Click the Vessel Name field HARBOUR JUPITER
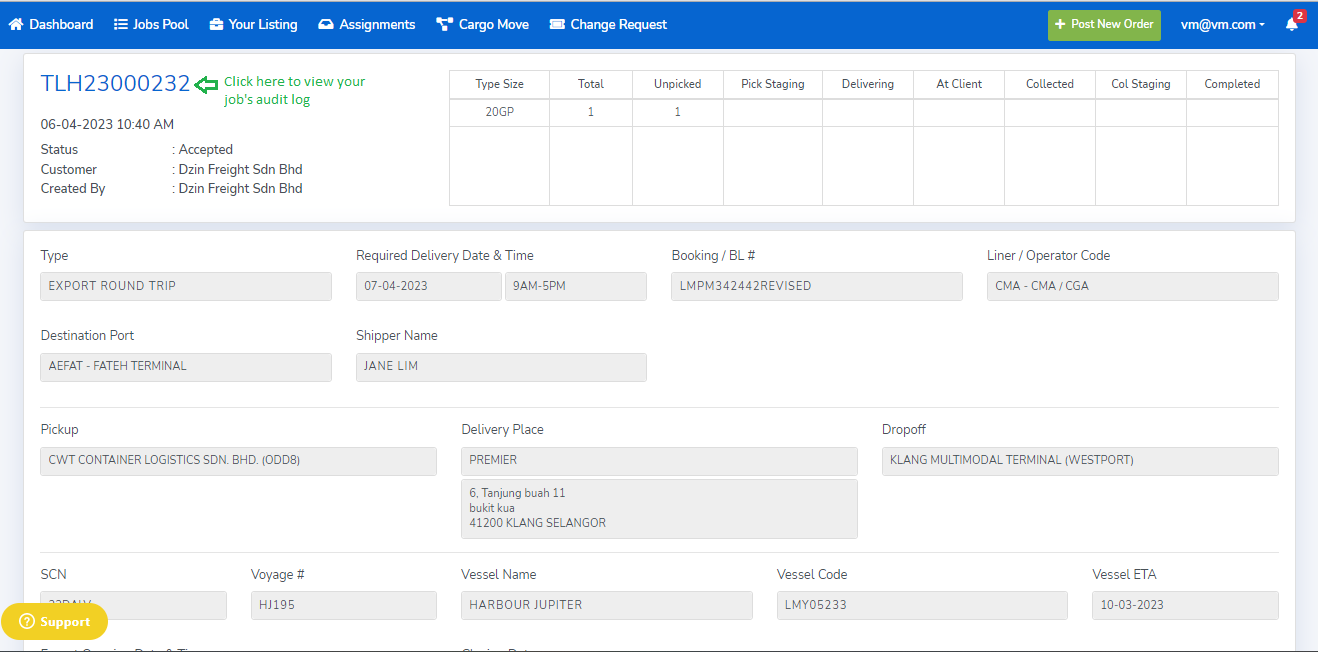Viewport: 1324px width, 668px height. tap(606, 605)
